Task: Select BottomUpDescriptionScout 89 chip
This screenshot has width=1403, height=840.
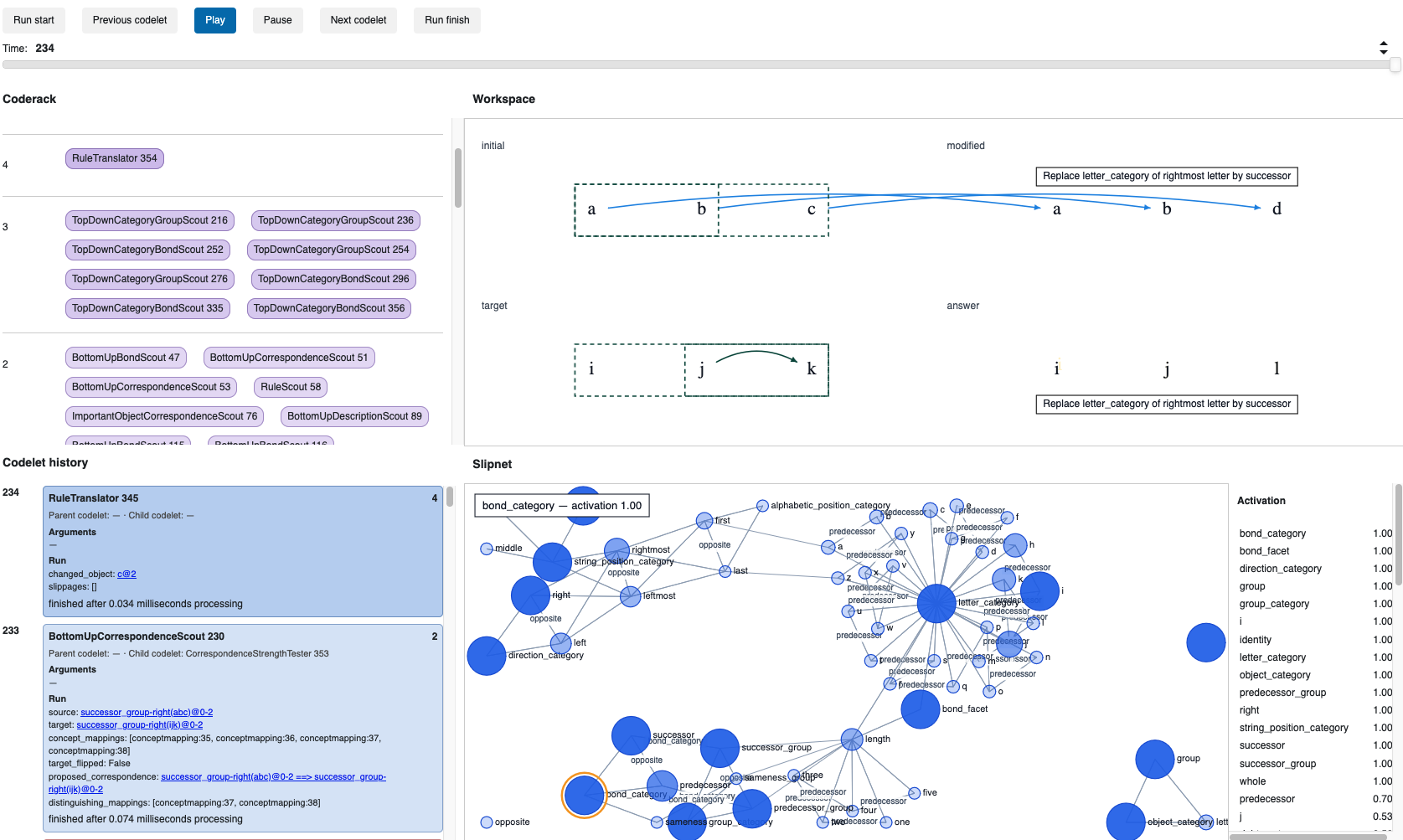Action: click(x=355, y=416)
